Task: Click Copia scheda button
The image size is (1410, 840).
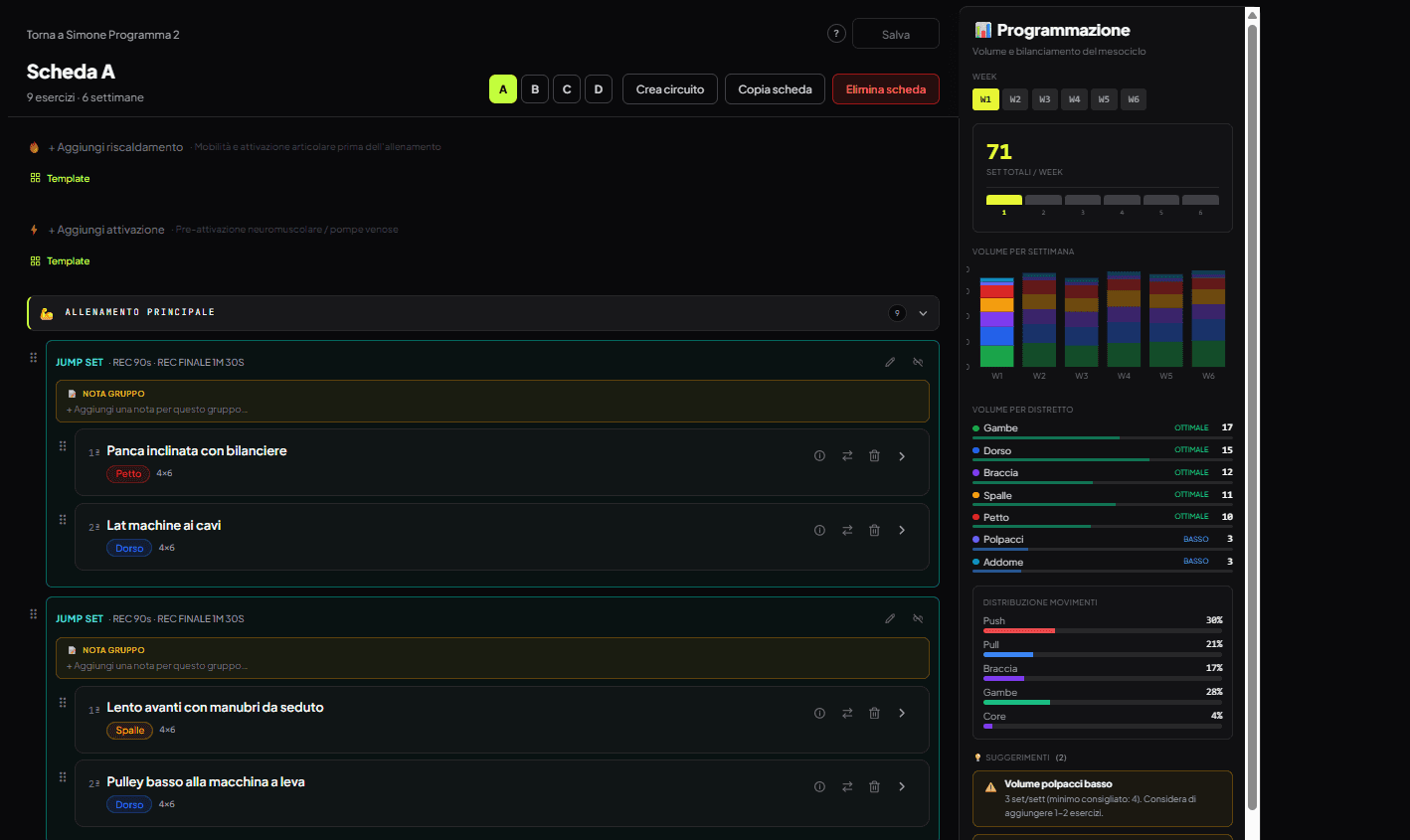Action: pyautogui.click(x=776, y=89)
